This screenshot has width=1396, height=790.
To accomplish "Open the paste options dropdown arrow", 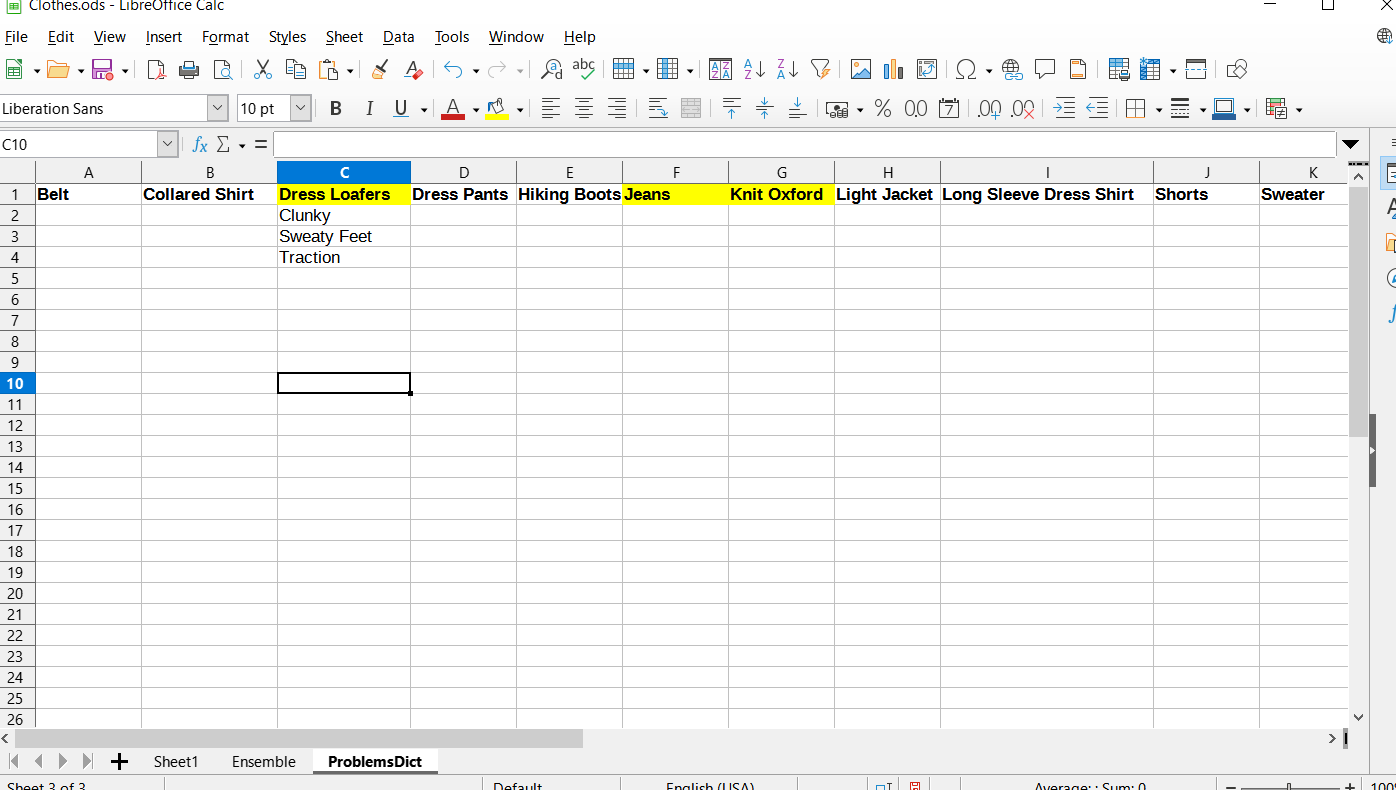I will (x=350, y=70).
